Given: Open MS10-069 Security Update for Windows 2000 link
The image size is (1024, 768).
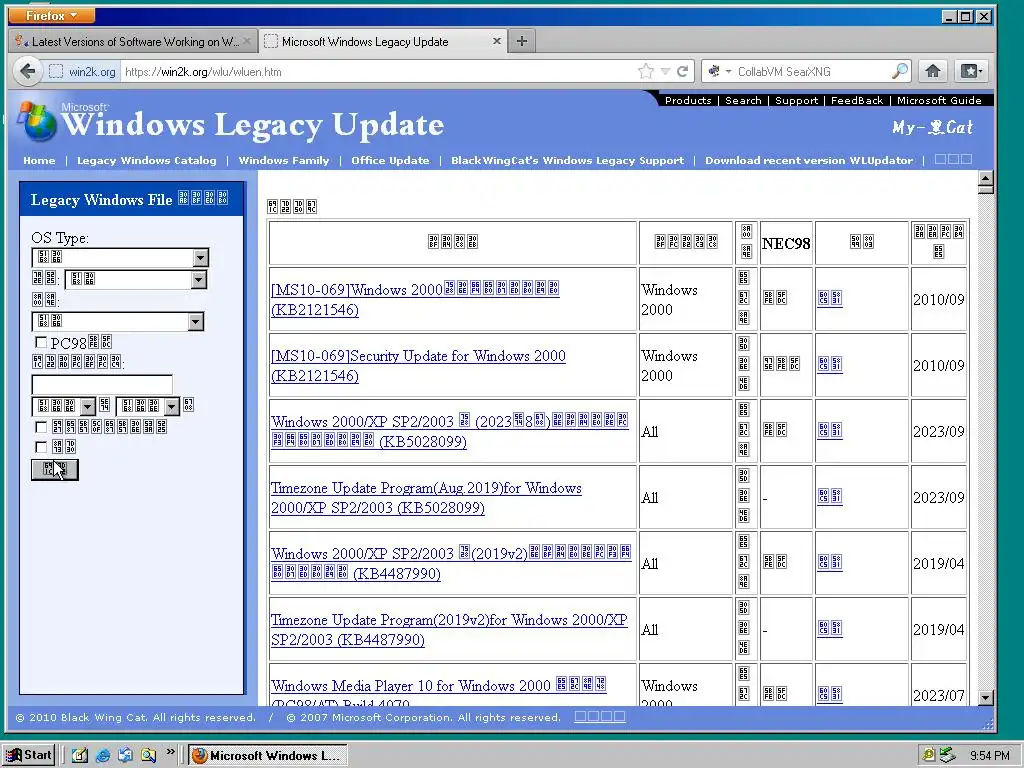Looking at the screenshot, I should (419, 366).
